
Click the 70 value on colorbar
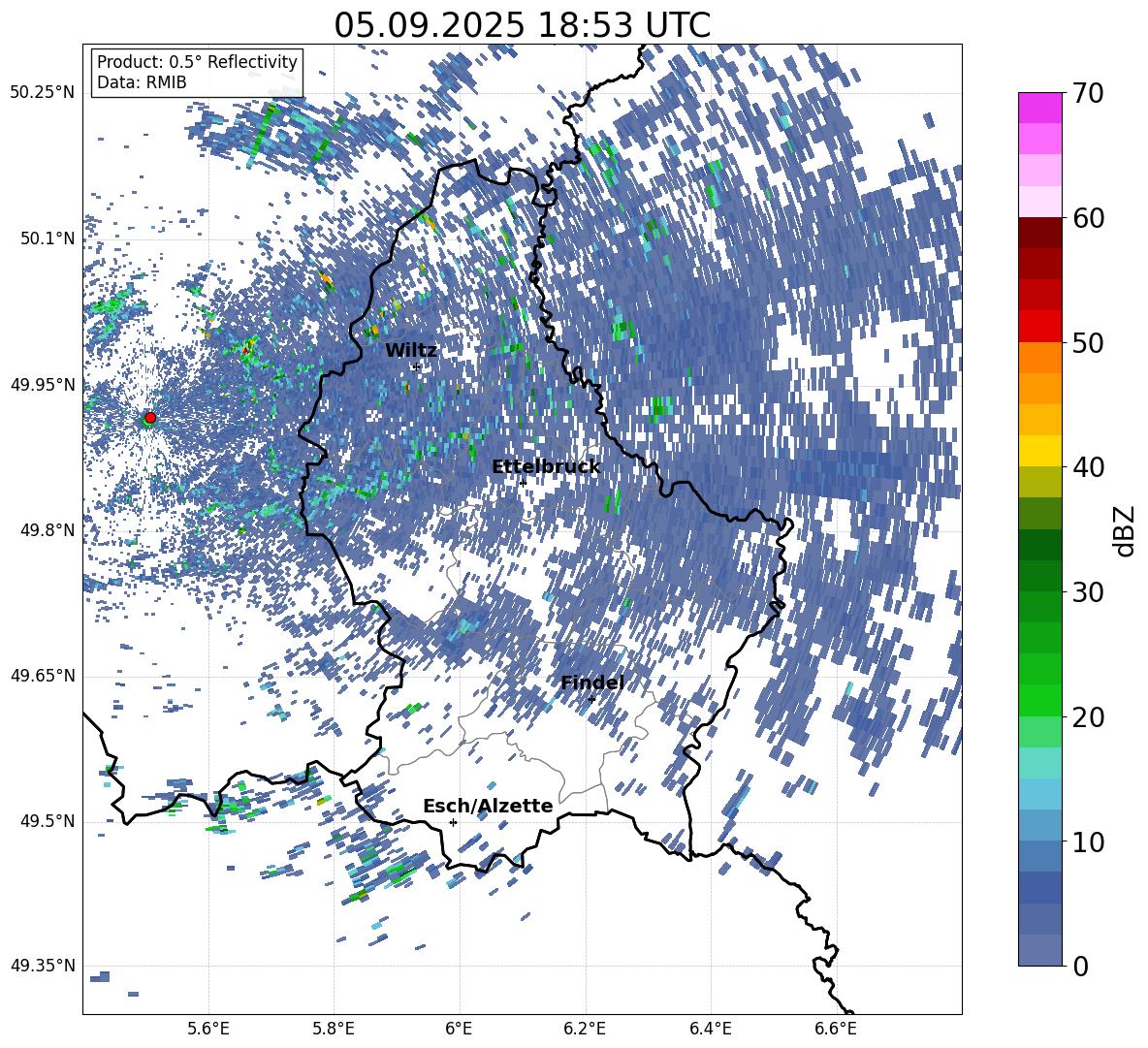coord(1088,93)
